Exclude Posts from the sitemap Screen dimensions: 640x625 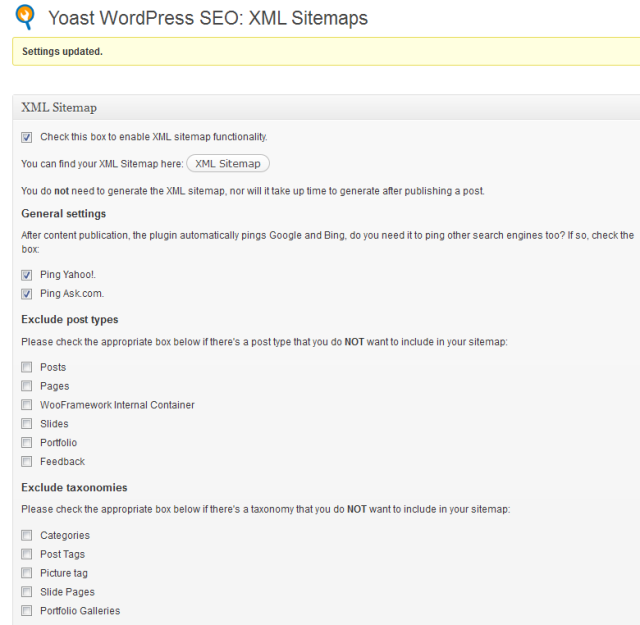(27, 368)
